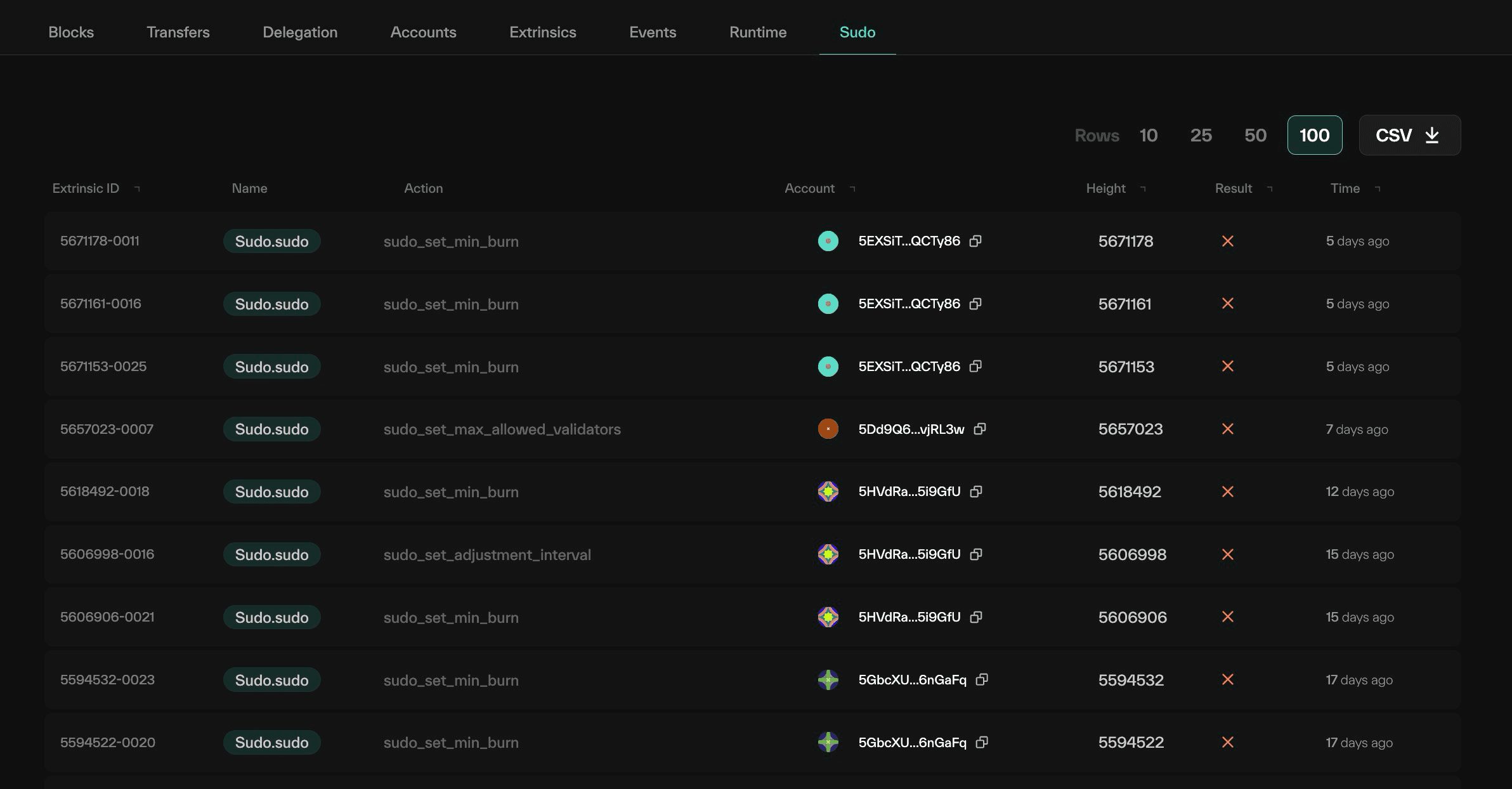
Task: Click orange avatar in row 5657023-0007
Action: coord(828,429)
